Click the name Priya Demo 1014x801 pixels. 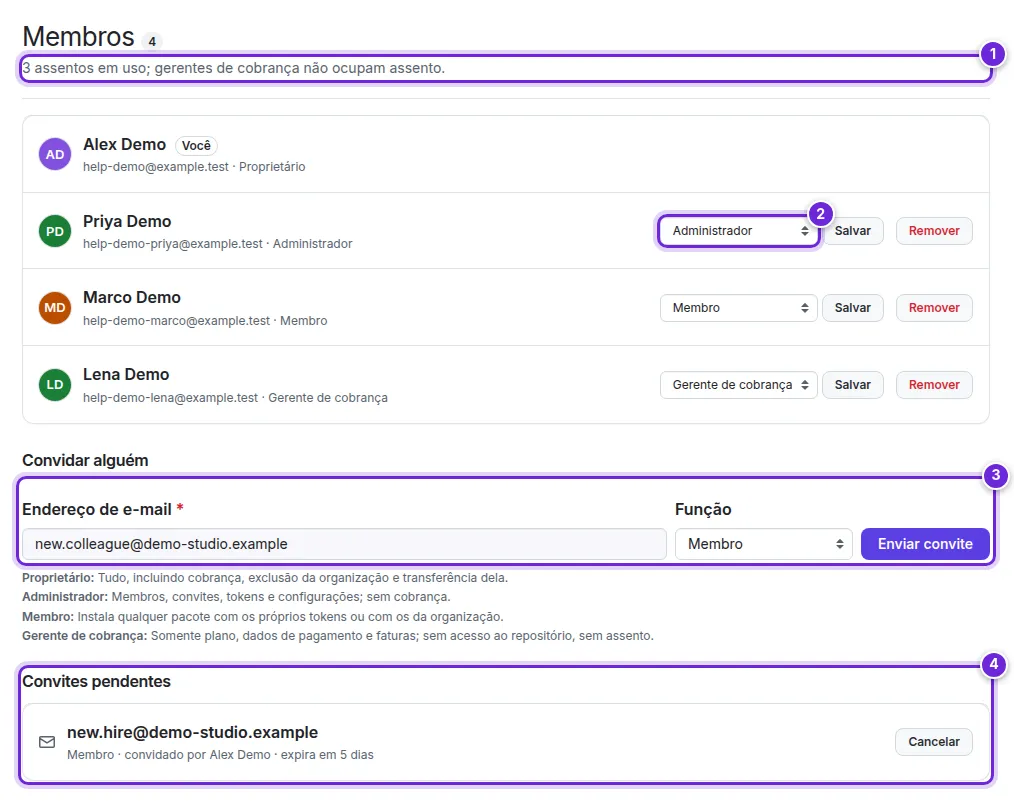(x=127, y=221)
